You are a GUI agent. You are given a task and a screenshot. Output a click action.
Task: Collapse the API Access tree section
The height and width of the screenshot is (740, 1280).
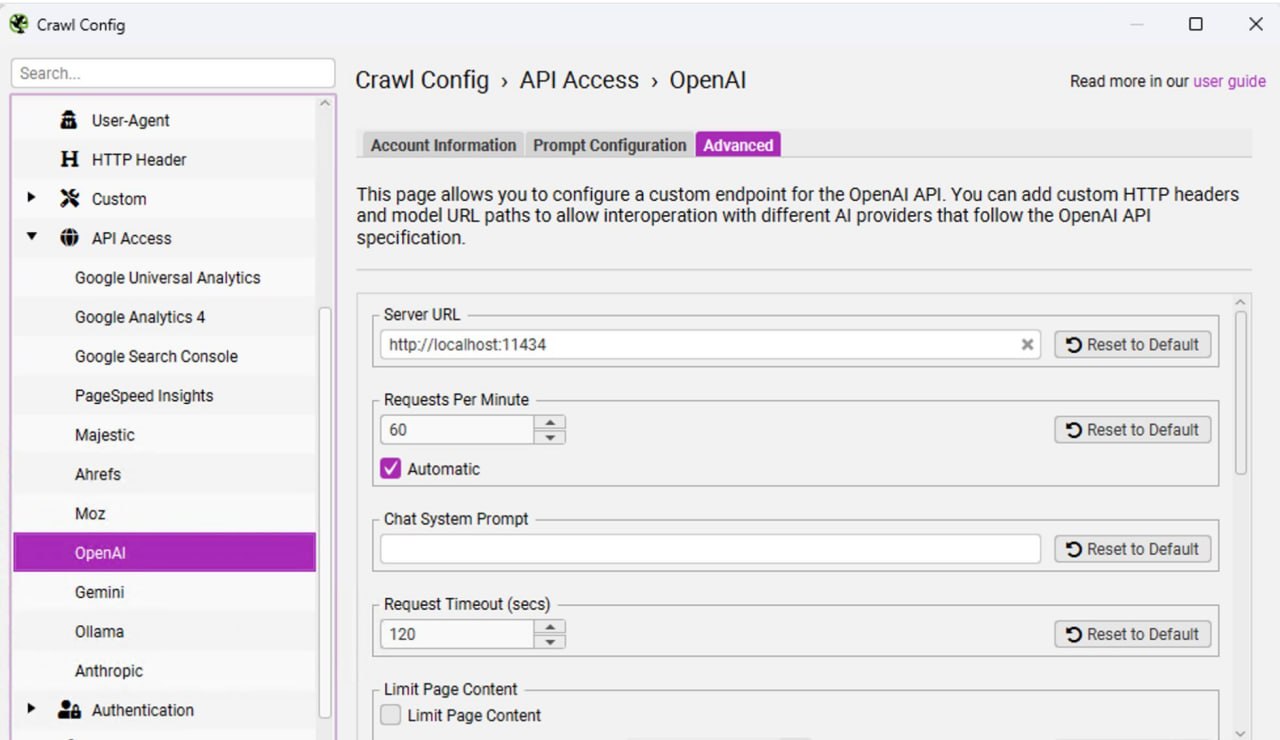point(32,238)
